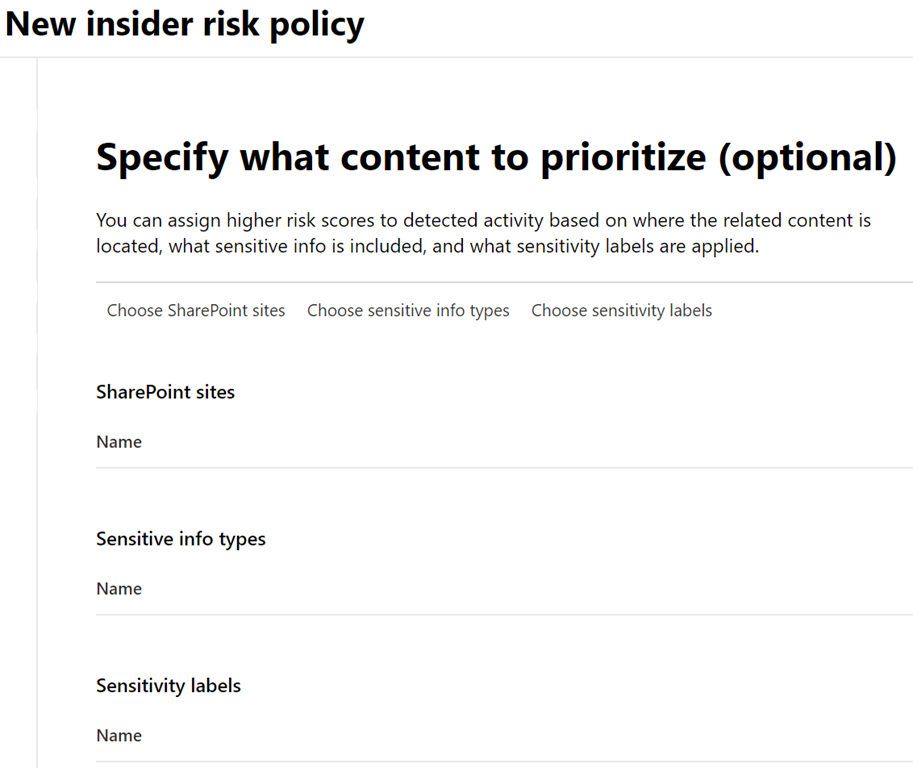Sort Sensitivity labels by Name column
This screenshot has height=768, width=913.
pos(119,736)
